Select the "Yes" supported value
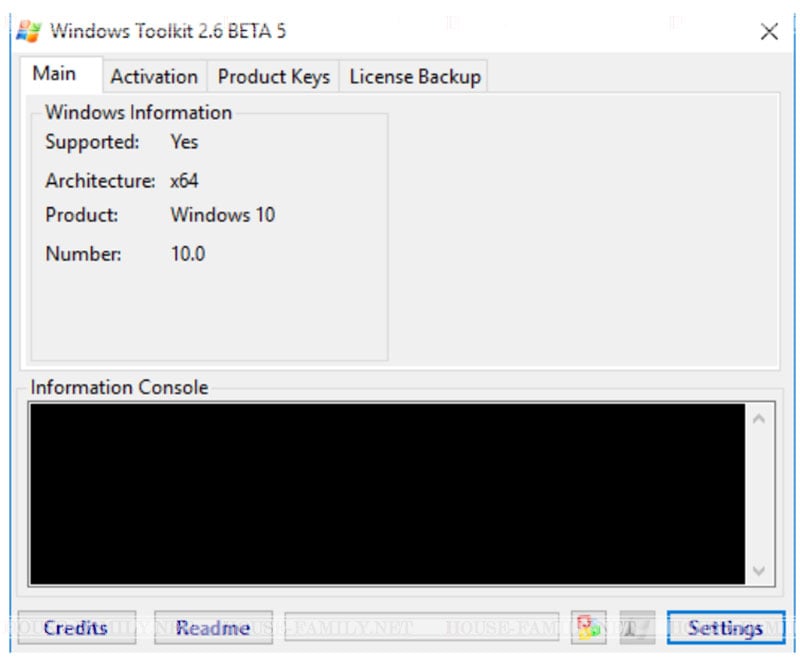This screenshot has width=800, height=662. tap(184, 142)
